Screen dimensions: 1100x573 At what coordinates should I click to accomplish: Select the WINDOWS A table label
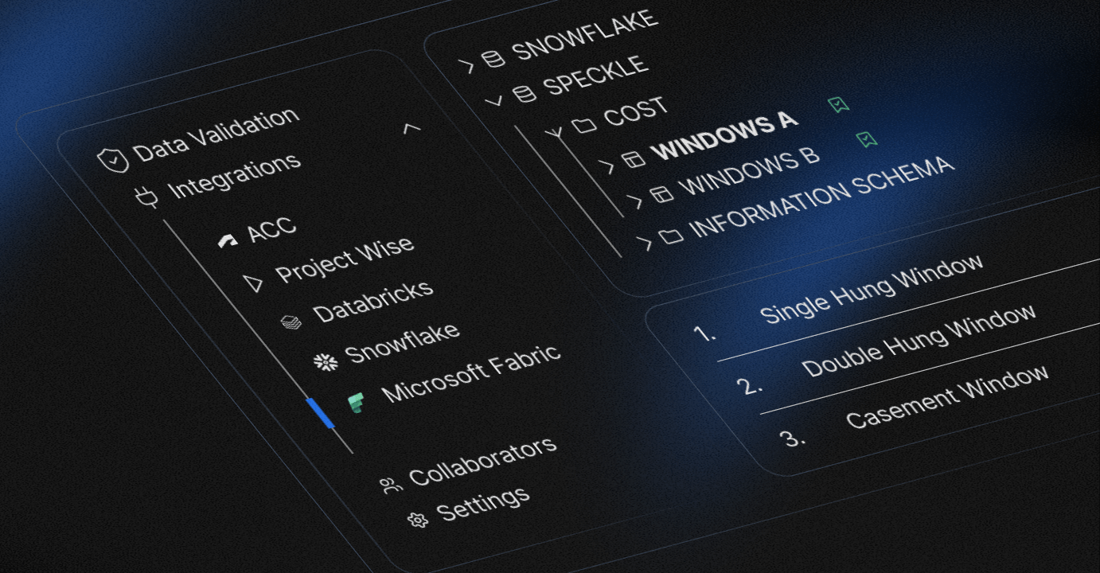pos(725,134)
